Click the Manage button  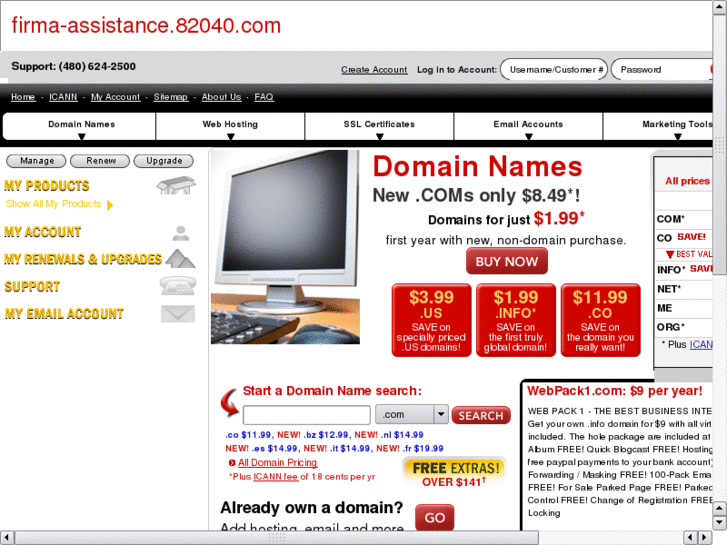pos(36,161)
